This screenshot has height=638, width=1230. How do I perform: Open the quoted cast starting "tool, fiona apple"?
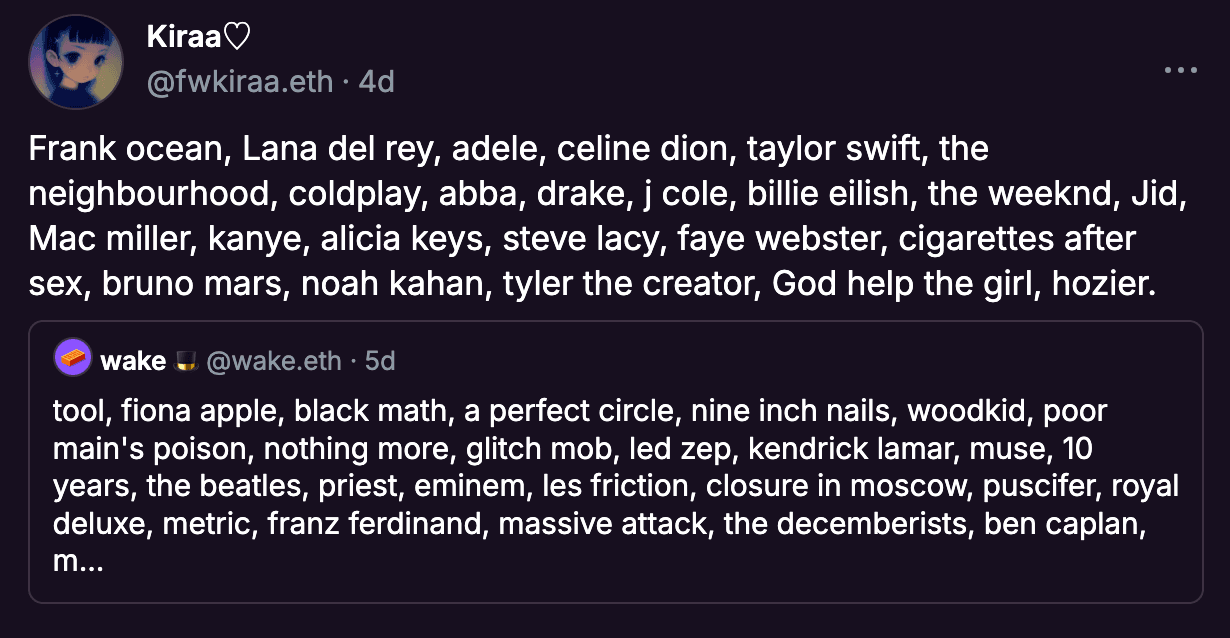pyautogui.click(x=615, y=461)
